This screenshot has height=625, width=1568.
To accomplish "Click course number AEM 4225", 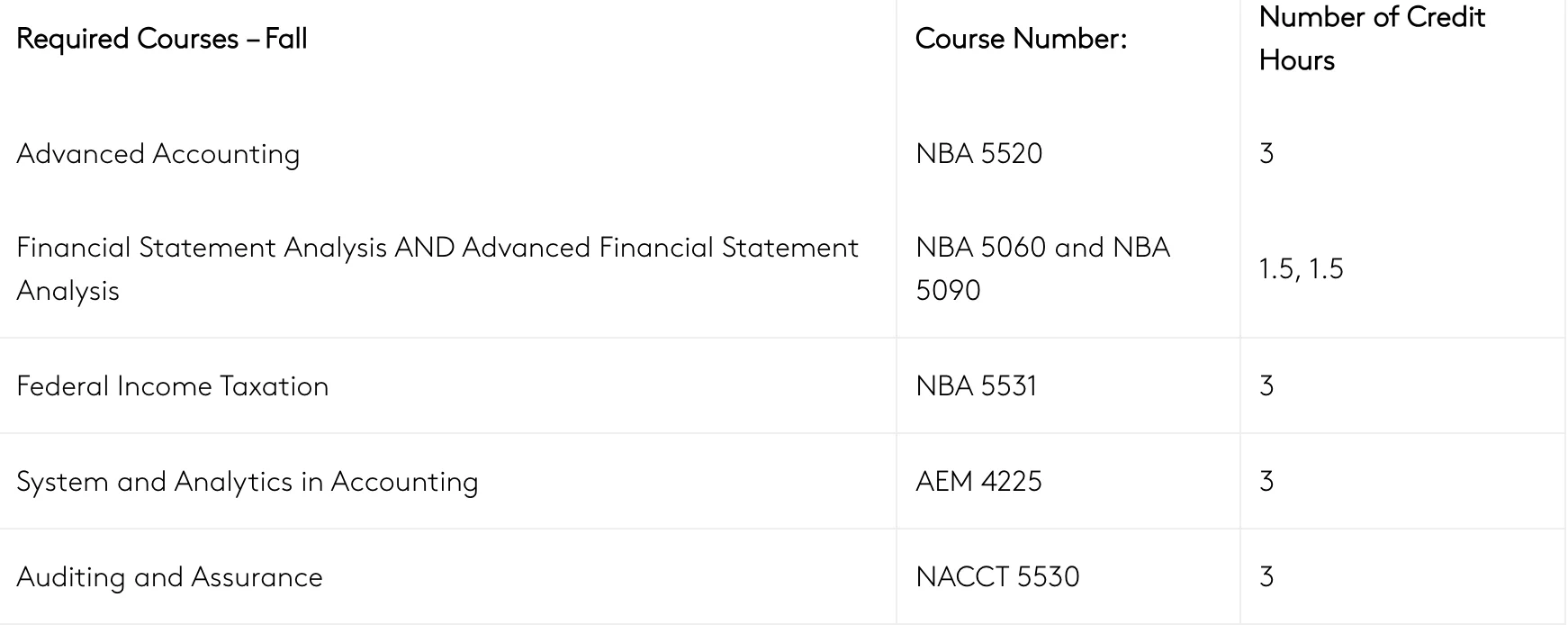I will [x=978, y=482].
